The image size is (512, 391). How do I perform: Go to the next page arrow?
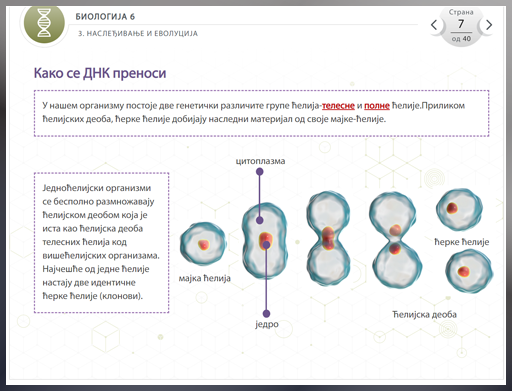pos(489,25)
